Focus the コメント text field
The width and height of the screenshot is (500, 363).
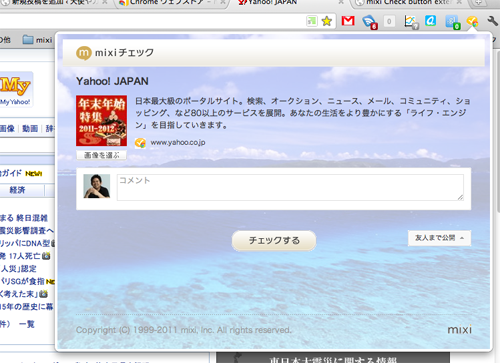point(290,187)
